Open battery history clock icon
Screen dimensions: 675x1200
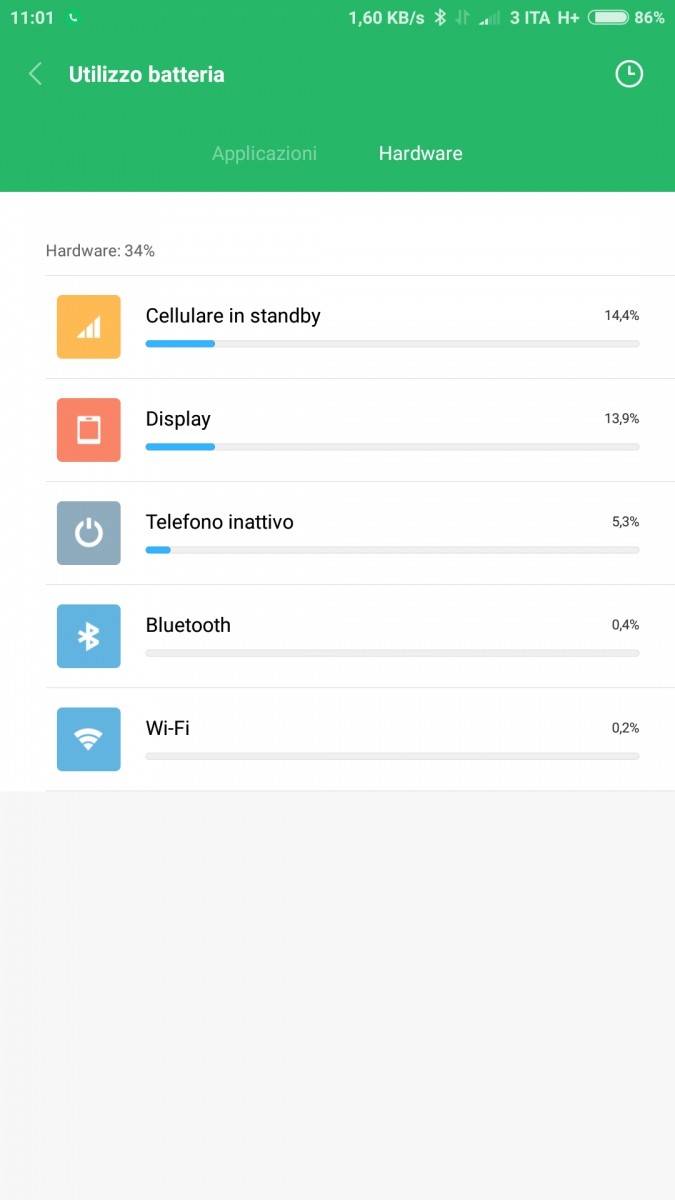pyautogui.click(x=629, y=74)
